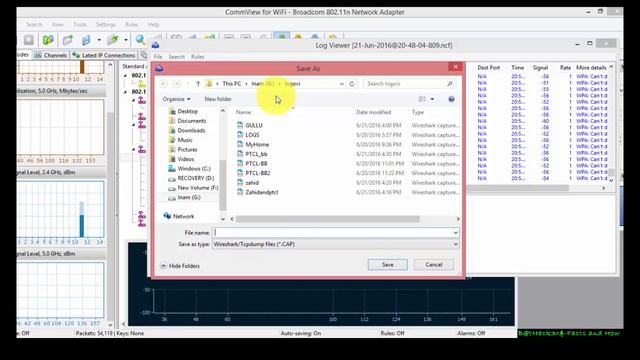Select the MyHome capture file
The width and height of the screenshot is (640, 360).
point(257,144)
